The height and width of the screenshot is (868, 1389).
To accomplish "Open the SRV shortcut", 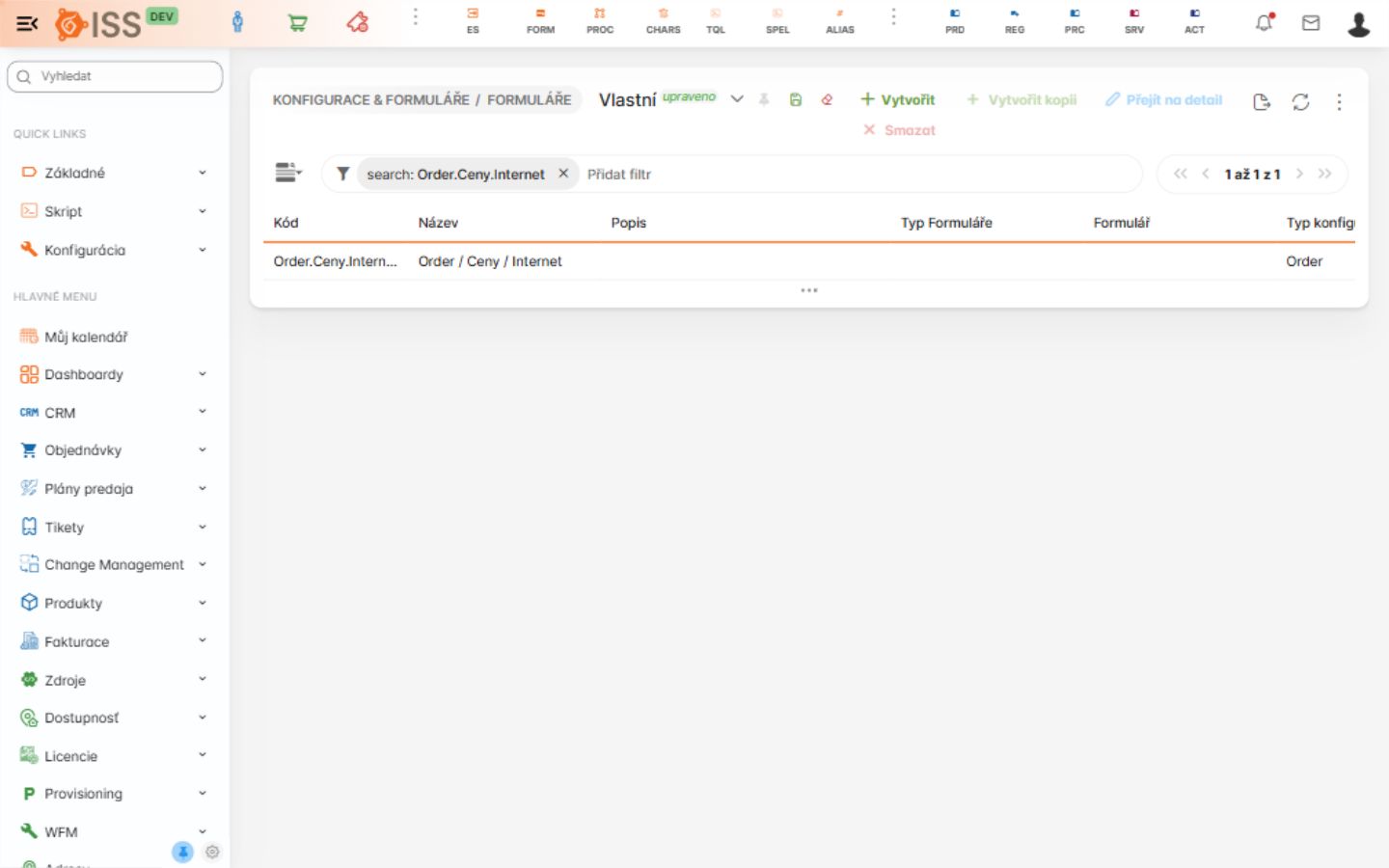I will (x=1134, y=21).
